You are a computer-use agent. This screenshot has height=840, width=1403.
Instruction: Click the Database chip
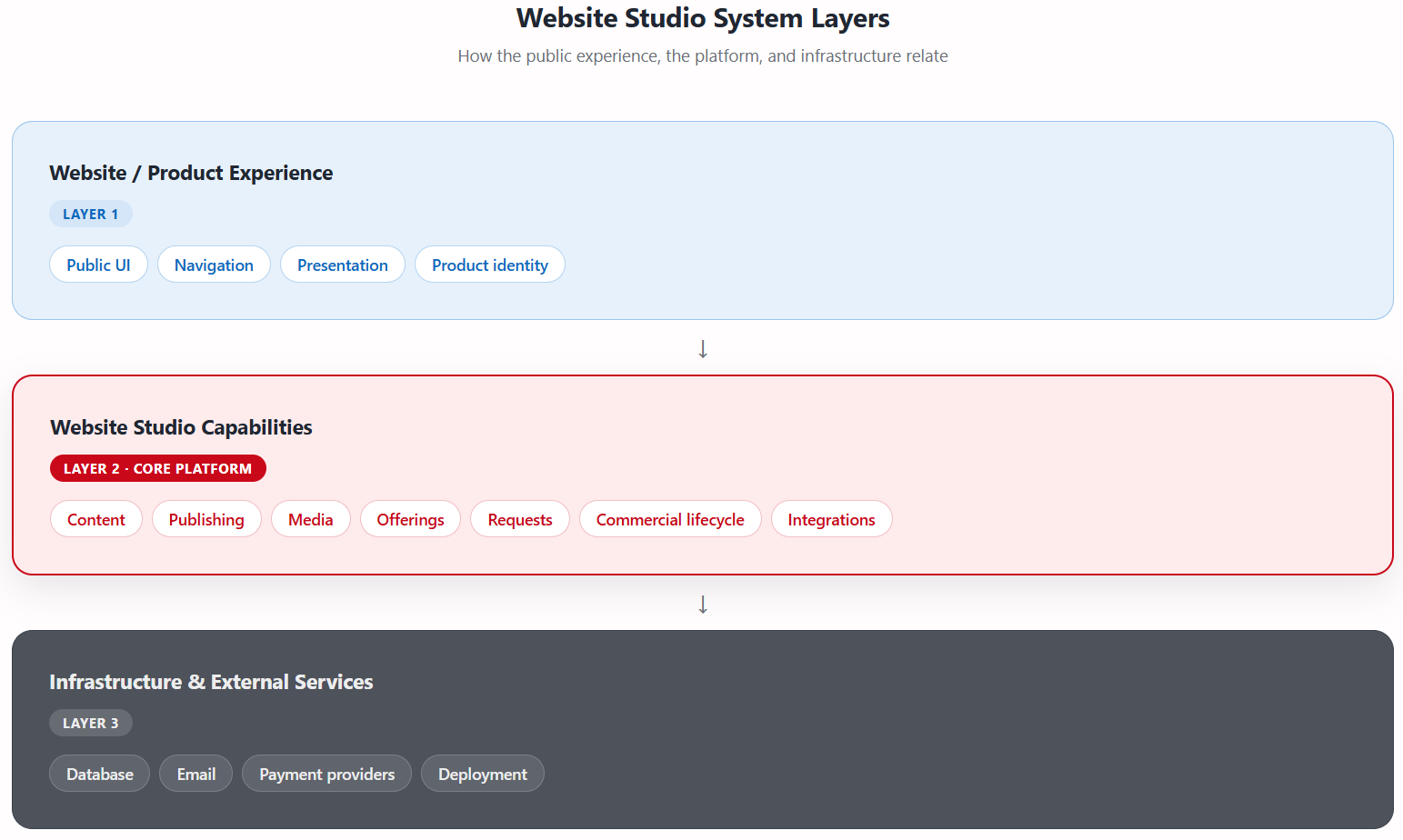tap(100, 774)
